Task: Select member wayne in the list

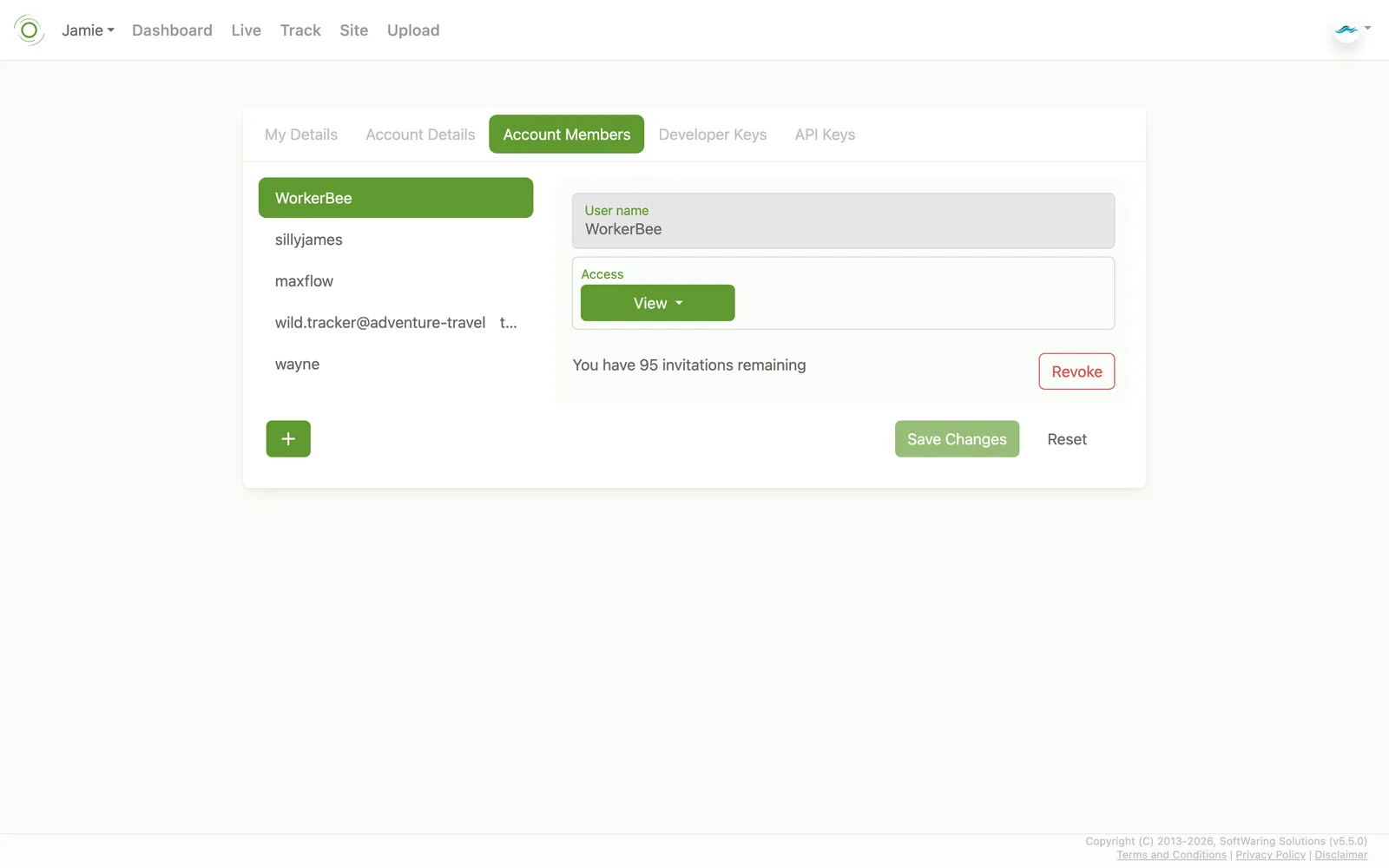Action: click(x=396, y=365)
